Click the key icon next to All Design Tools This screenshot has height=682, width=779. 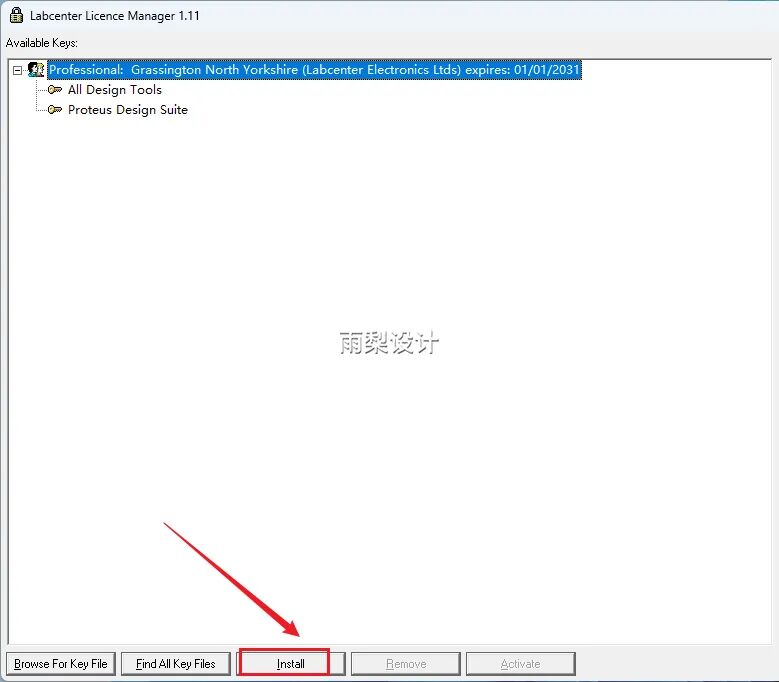coord(55,90)
